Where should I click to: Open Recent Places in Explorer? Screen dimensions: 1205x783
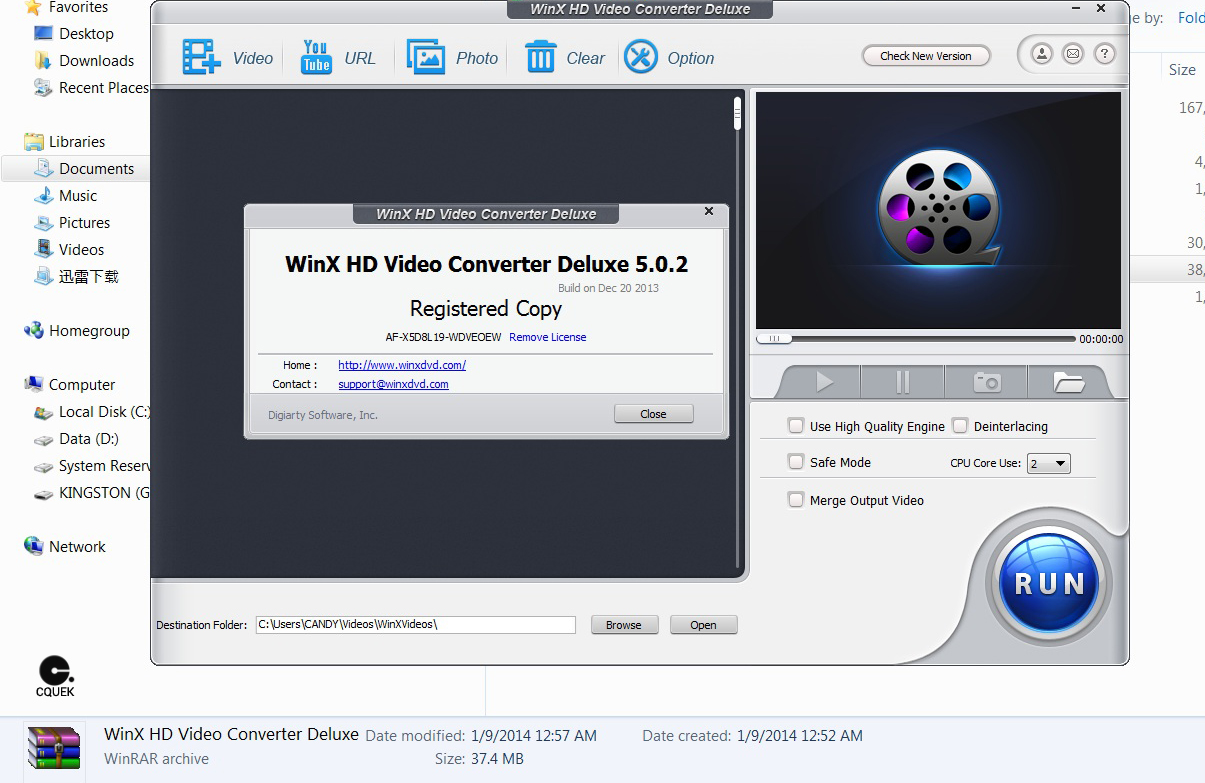[91, 87]
